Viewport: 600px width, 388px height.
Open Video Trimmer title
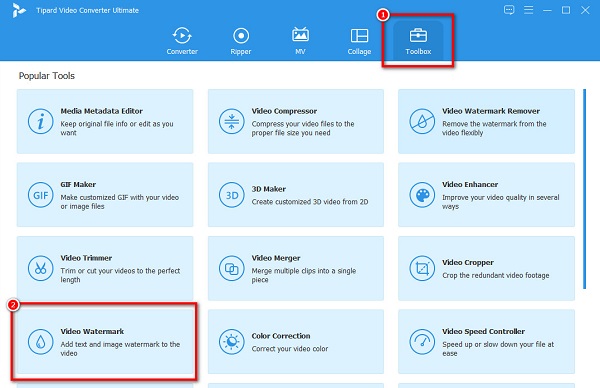(86, 258)
